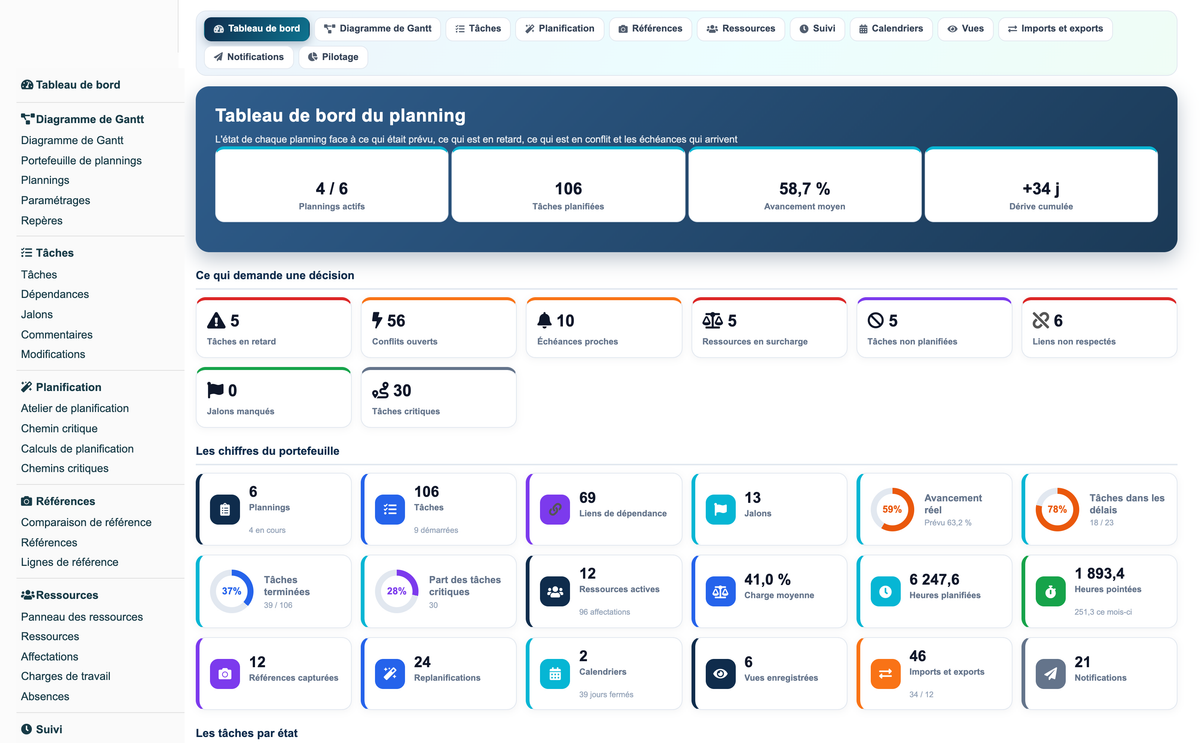Open the Tâches tab in top bar
Viewport: 1200px width, 743px height.
click(478, 29)
